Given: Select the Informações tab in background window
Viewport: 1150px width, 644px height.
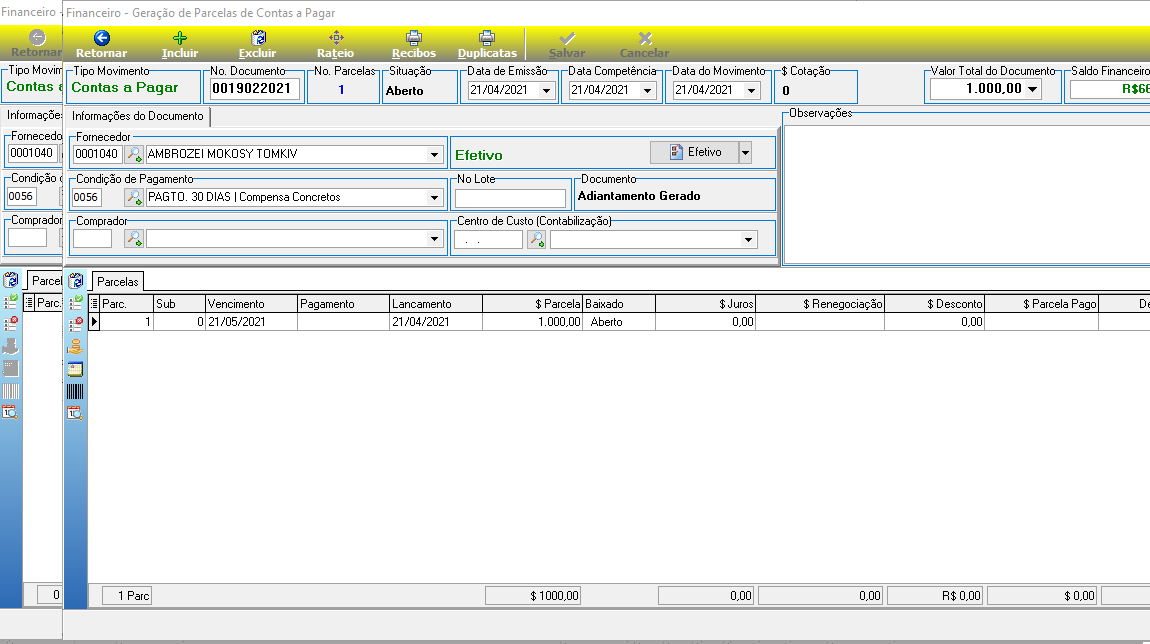Looking at the screenshot, I should pyautogui.click(x=34, y=115).
